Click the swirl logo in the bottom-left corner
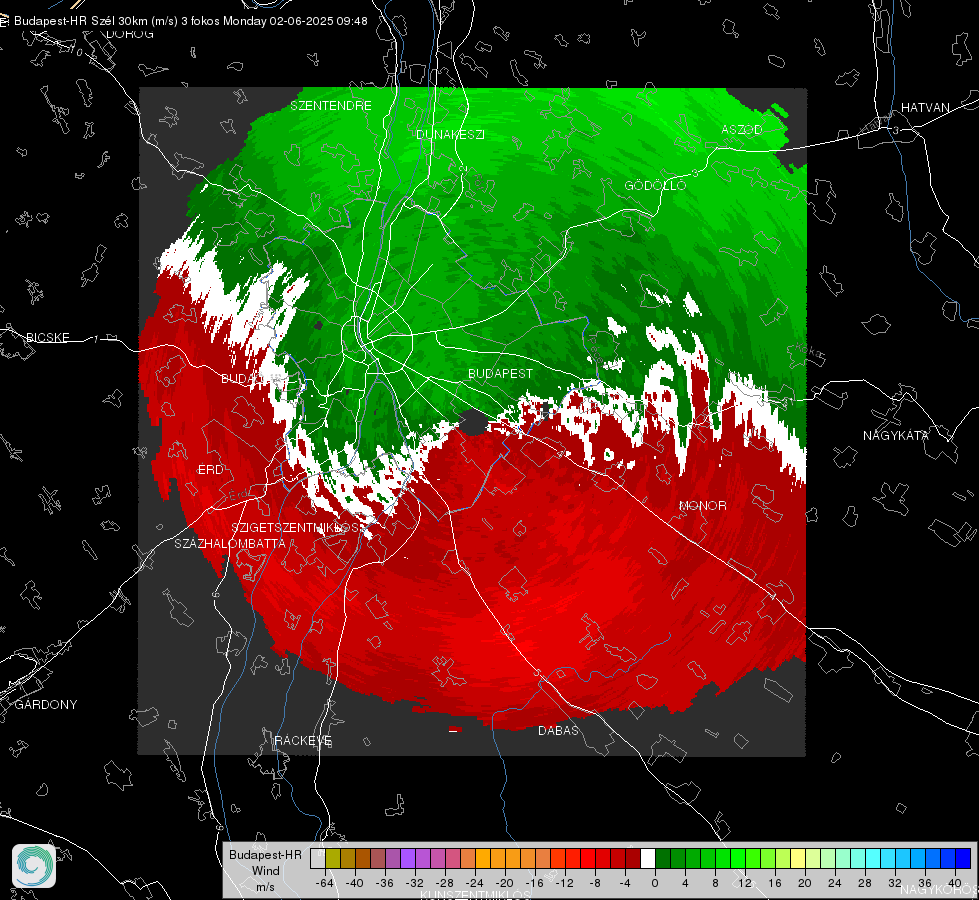The image size is (979, 900). [34, 866]
